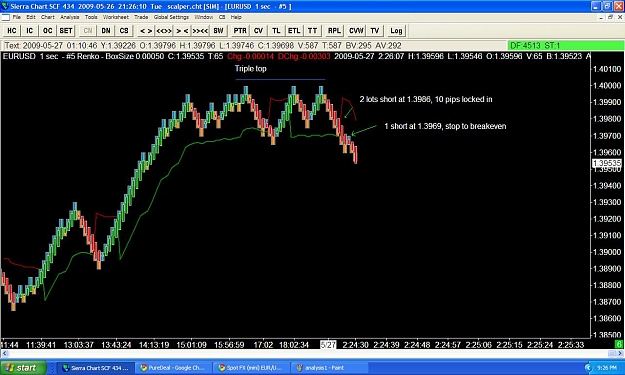The height and width of the screenshot is (375, 625).
Task: Open the Trade menu
Action: 141,17
